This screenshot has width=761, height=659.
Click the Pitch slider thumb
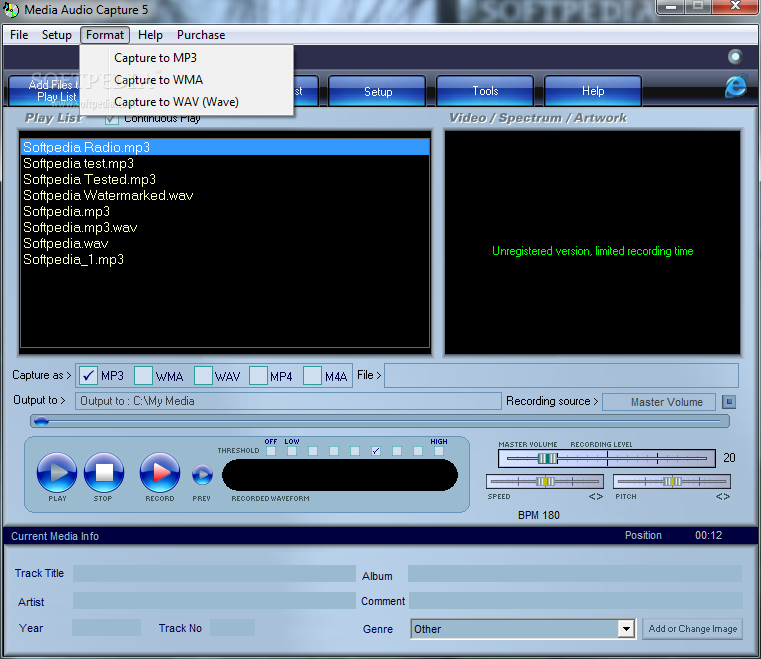click(672, 481)
